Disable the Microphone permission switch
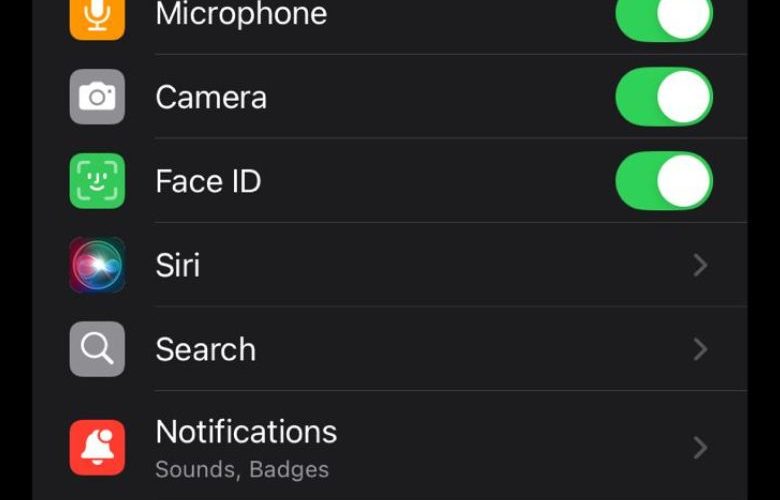This screenshot has height=500, width=780. (664, 17)
